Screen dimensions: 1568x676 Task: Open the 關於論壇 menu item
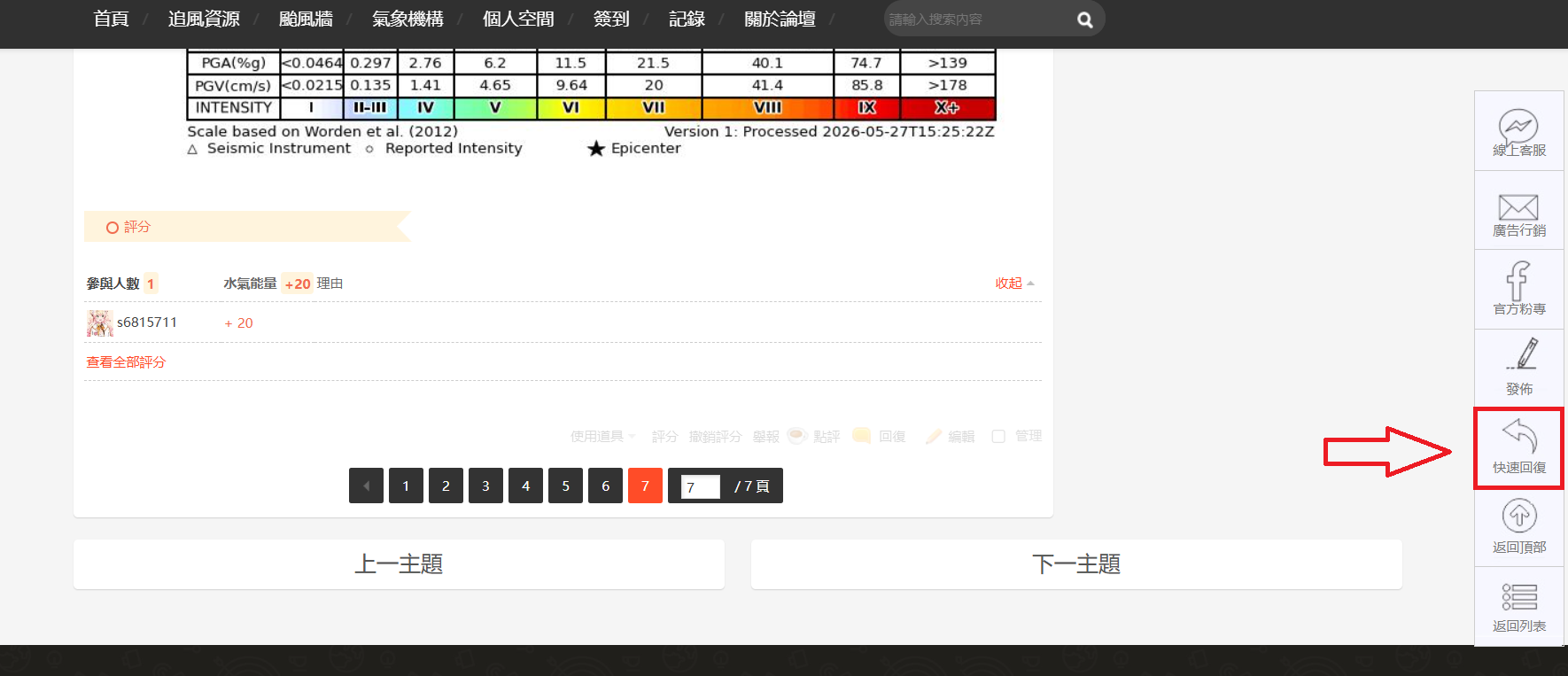[780, 19]
